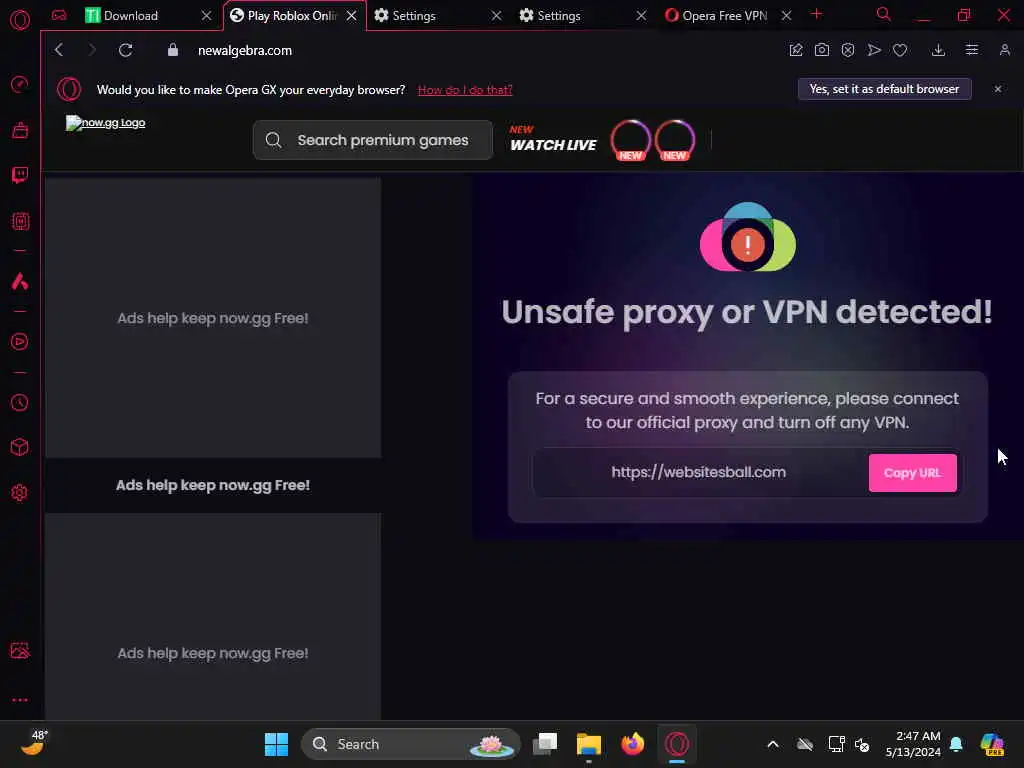Bookmark page with heart icon

900,50
